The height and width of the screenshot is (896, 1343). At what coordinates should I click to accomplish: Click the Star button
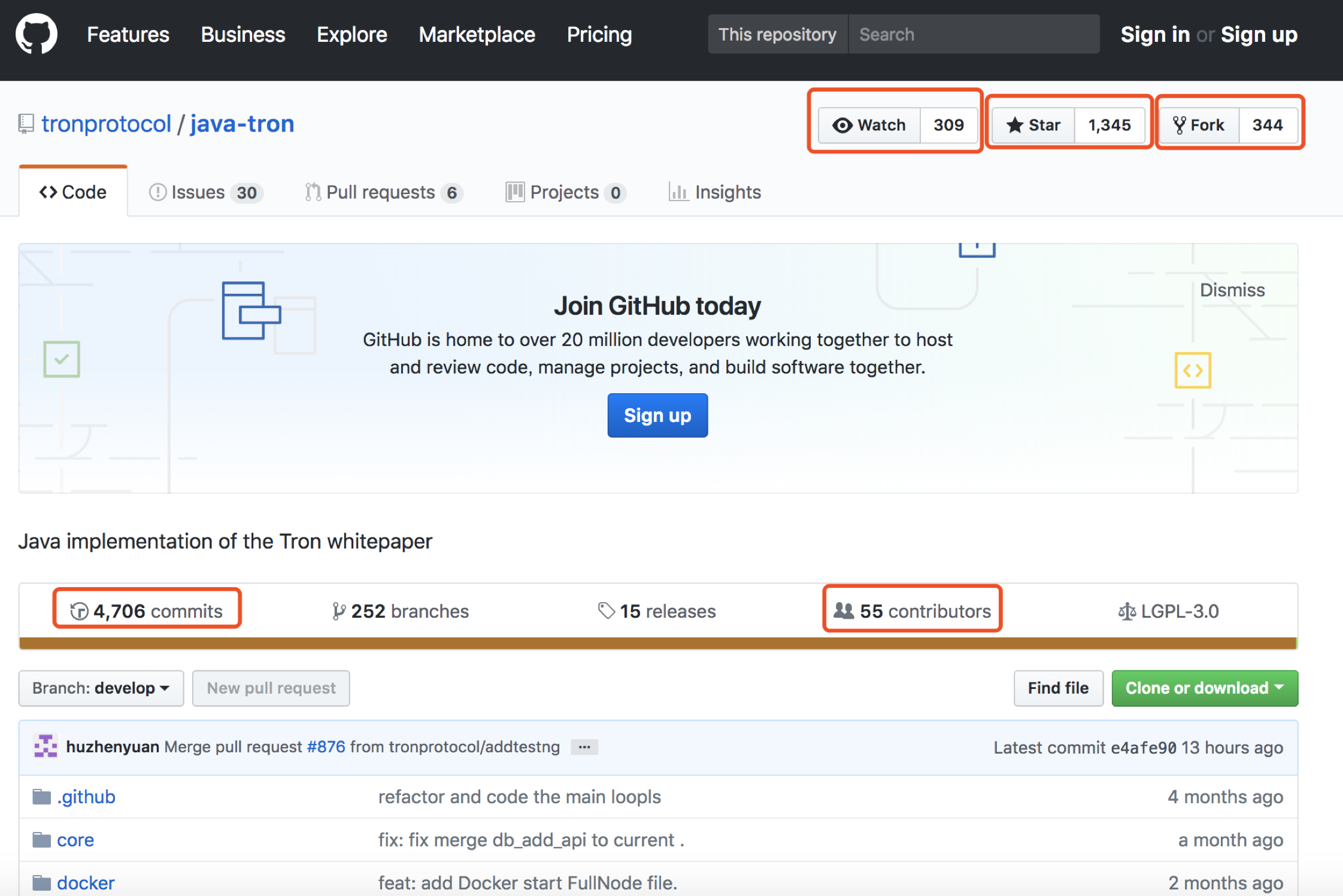pyautogui.click(x=1033, y=125)
